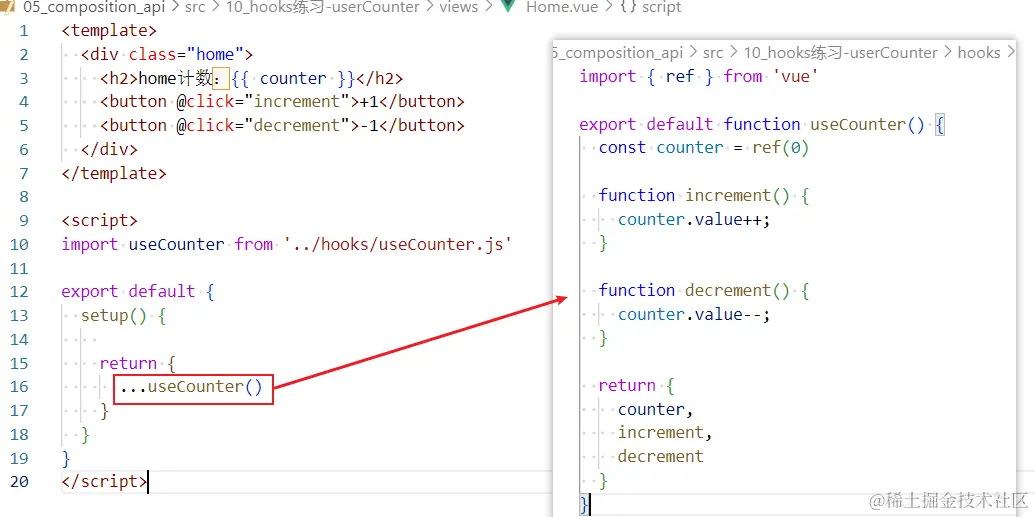This screenshot has width=1035, height=517.
Task: Click ref(0) in the const counter line
Action: [781, 148]
